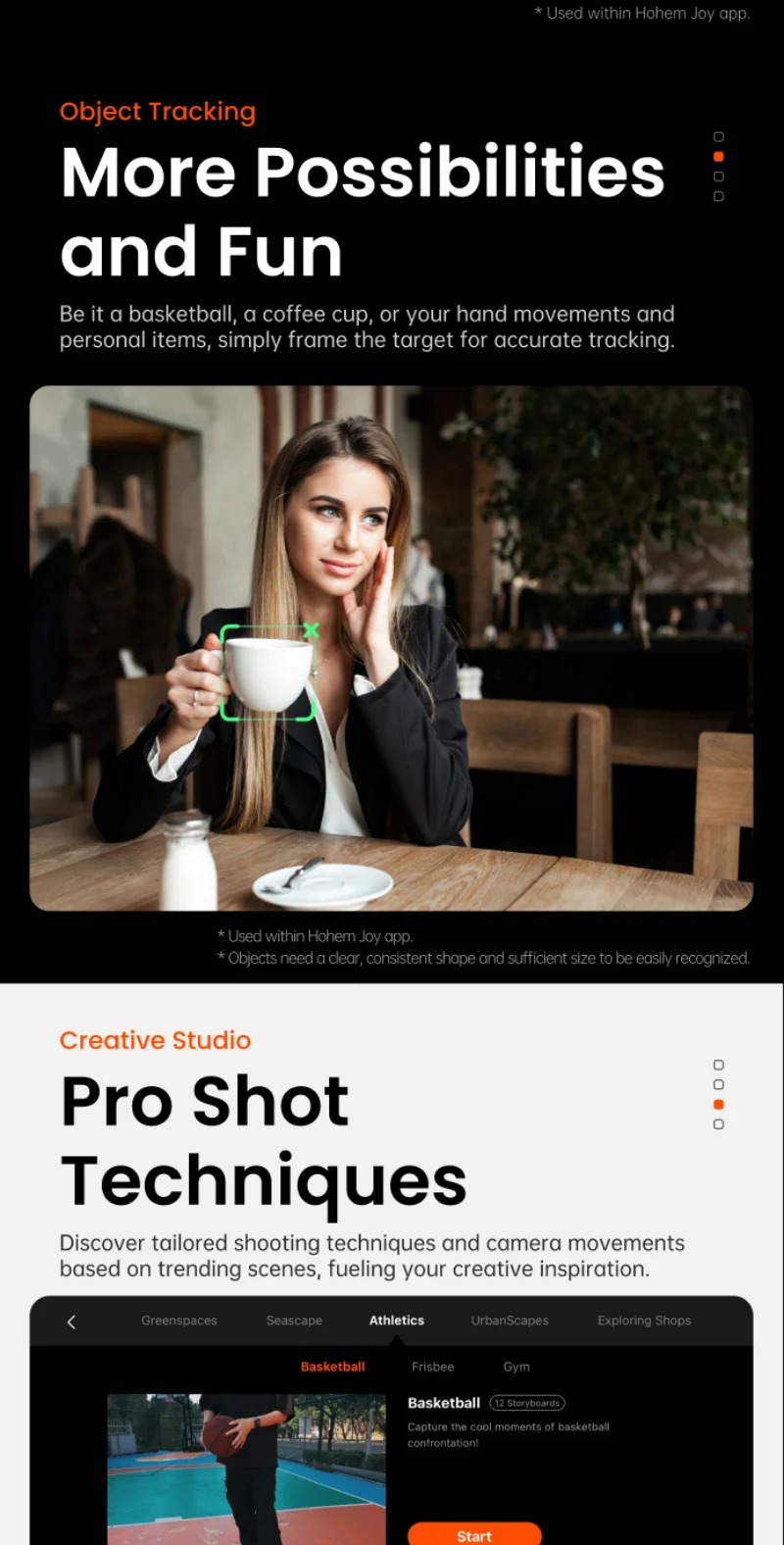
Task: Select the first dot in Object Tracking indicator
Action: click(718, 137)
